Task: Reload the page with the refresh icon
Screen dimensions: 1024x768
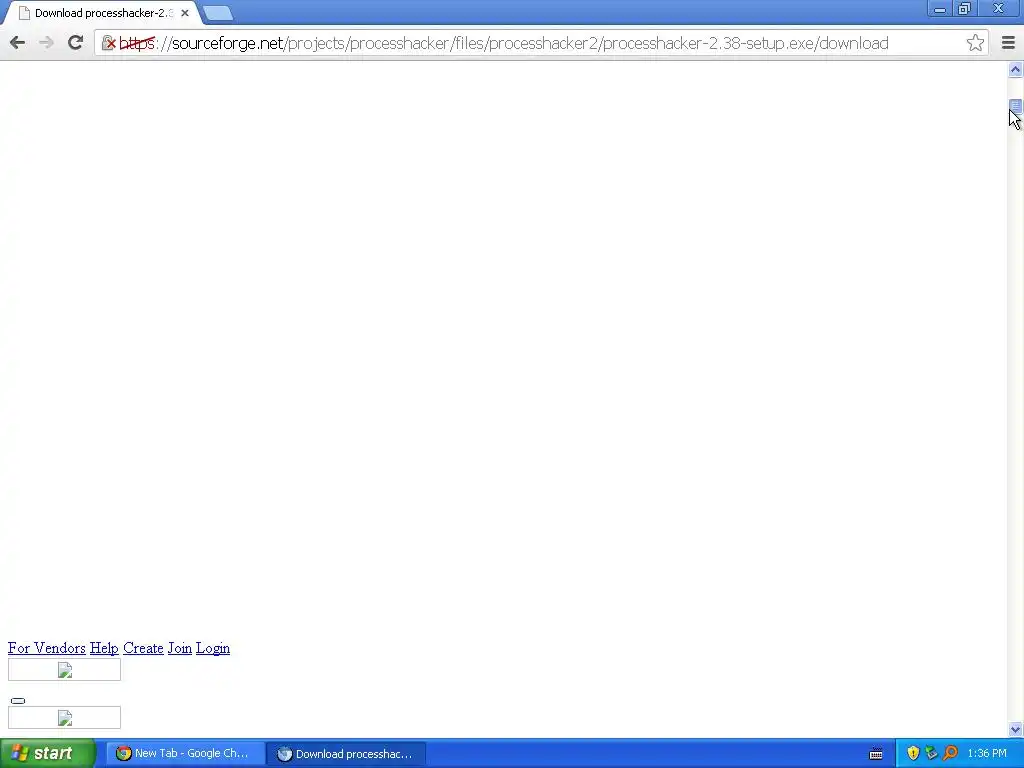Action: tap(75, 43)
